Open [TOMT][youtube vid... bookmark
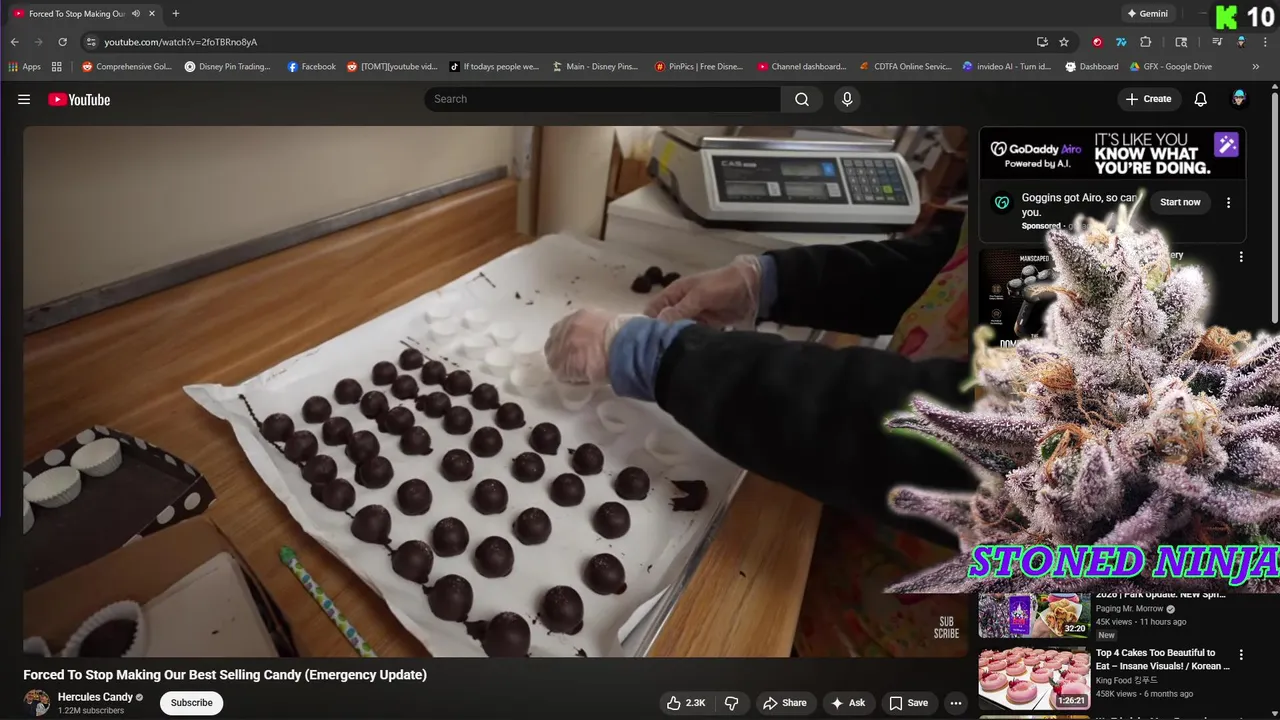Viewport: 1280px width, 720px height. pyautogui.click(x=392, y=67)
